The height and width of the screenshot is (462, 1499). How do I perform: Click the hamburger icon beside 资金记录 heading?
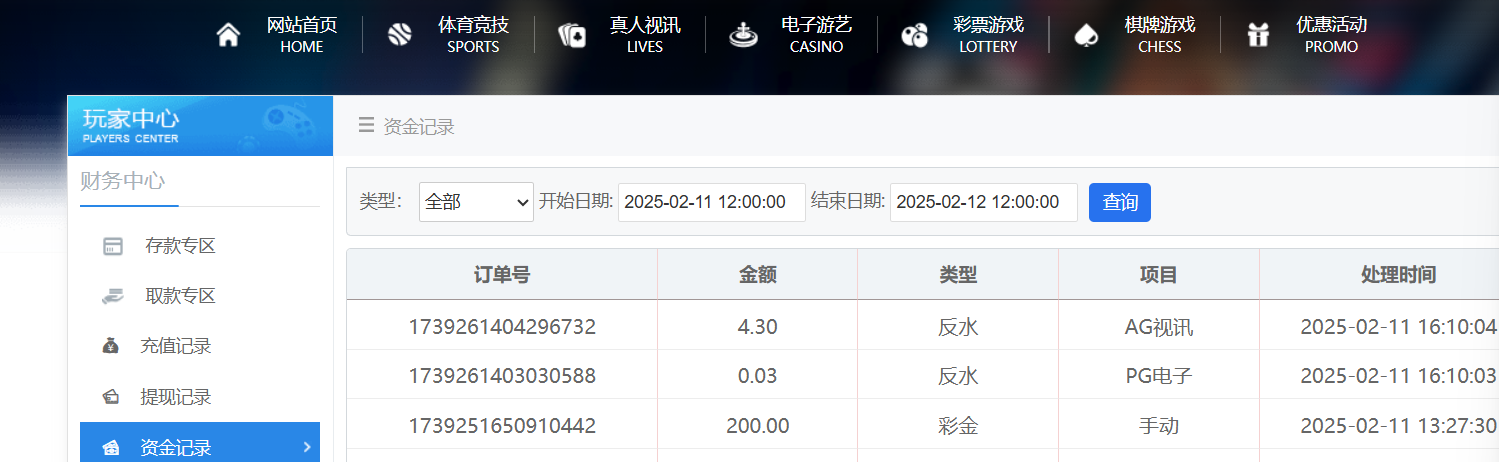(366, 125)
